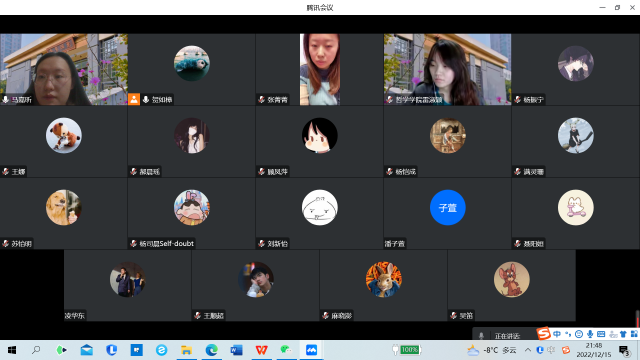Select the blue 子萱 avatar tile
Viewport: 640px width, 360px height.
point(447,207)
